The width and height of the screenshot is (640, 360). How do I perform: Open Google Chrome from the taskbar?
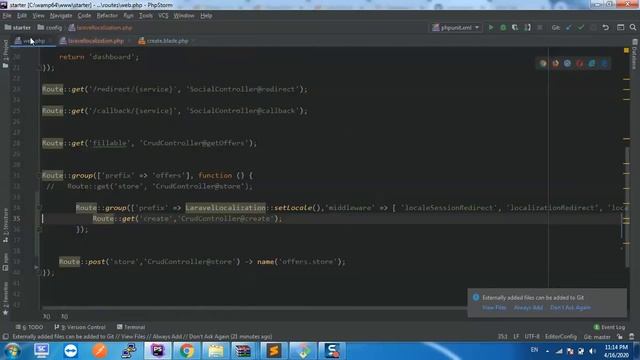pyautogui.click(x=187, y=351)
